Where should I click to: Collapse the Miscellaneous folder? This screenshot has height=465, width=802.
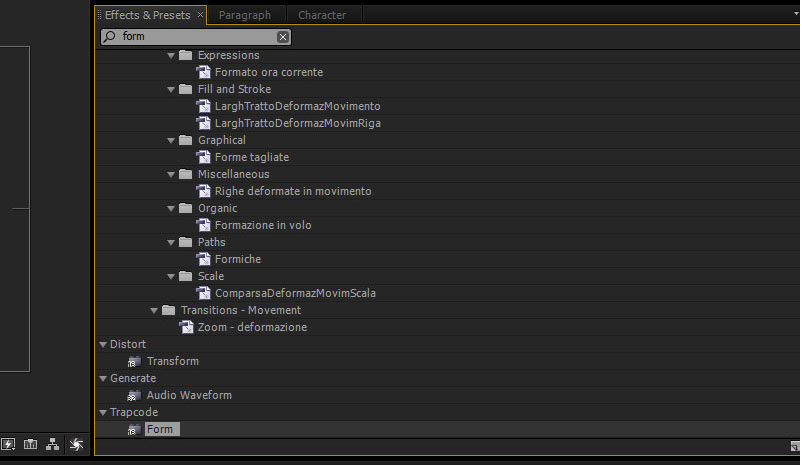tap(171, 174)
